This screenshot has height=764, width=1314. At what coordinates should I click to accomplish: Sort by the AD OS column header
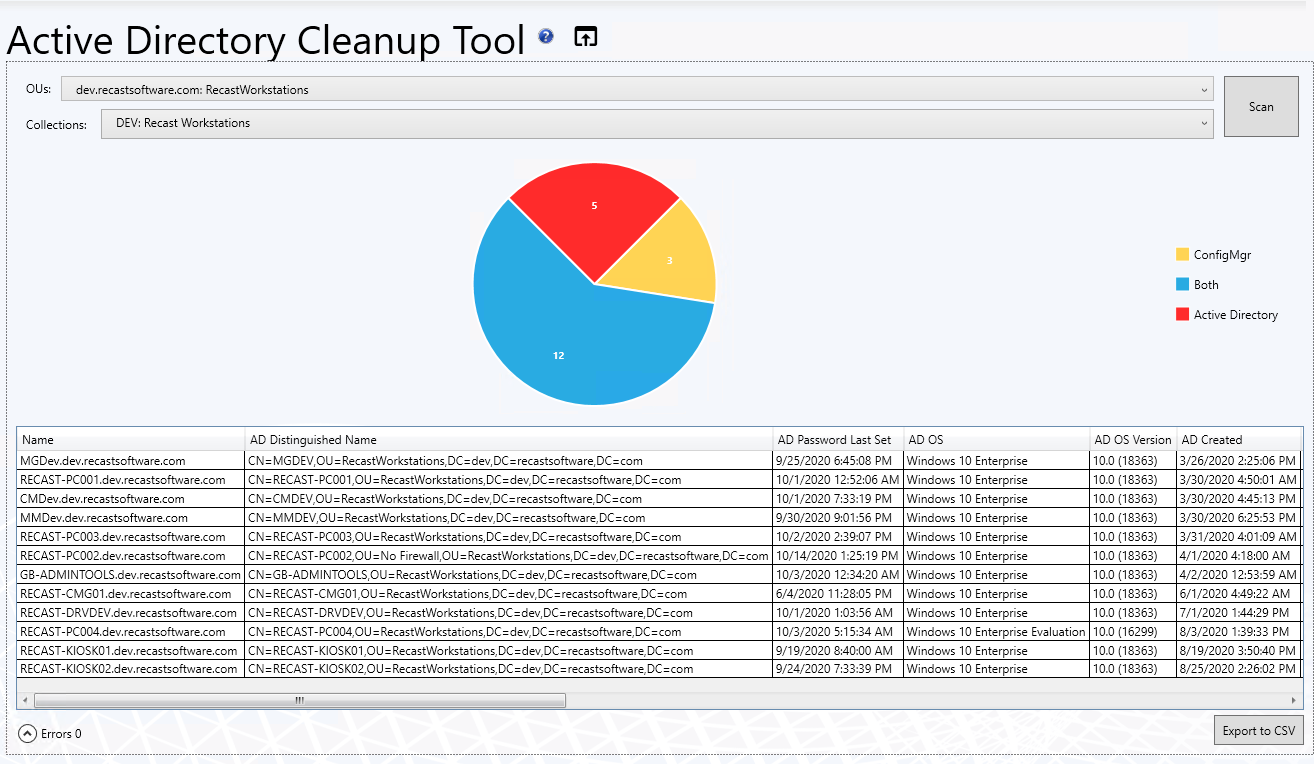tap(997, 440)
